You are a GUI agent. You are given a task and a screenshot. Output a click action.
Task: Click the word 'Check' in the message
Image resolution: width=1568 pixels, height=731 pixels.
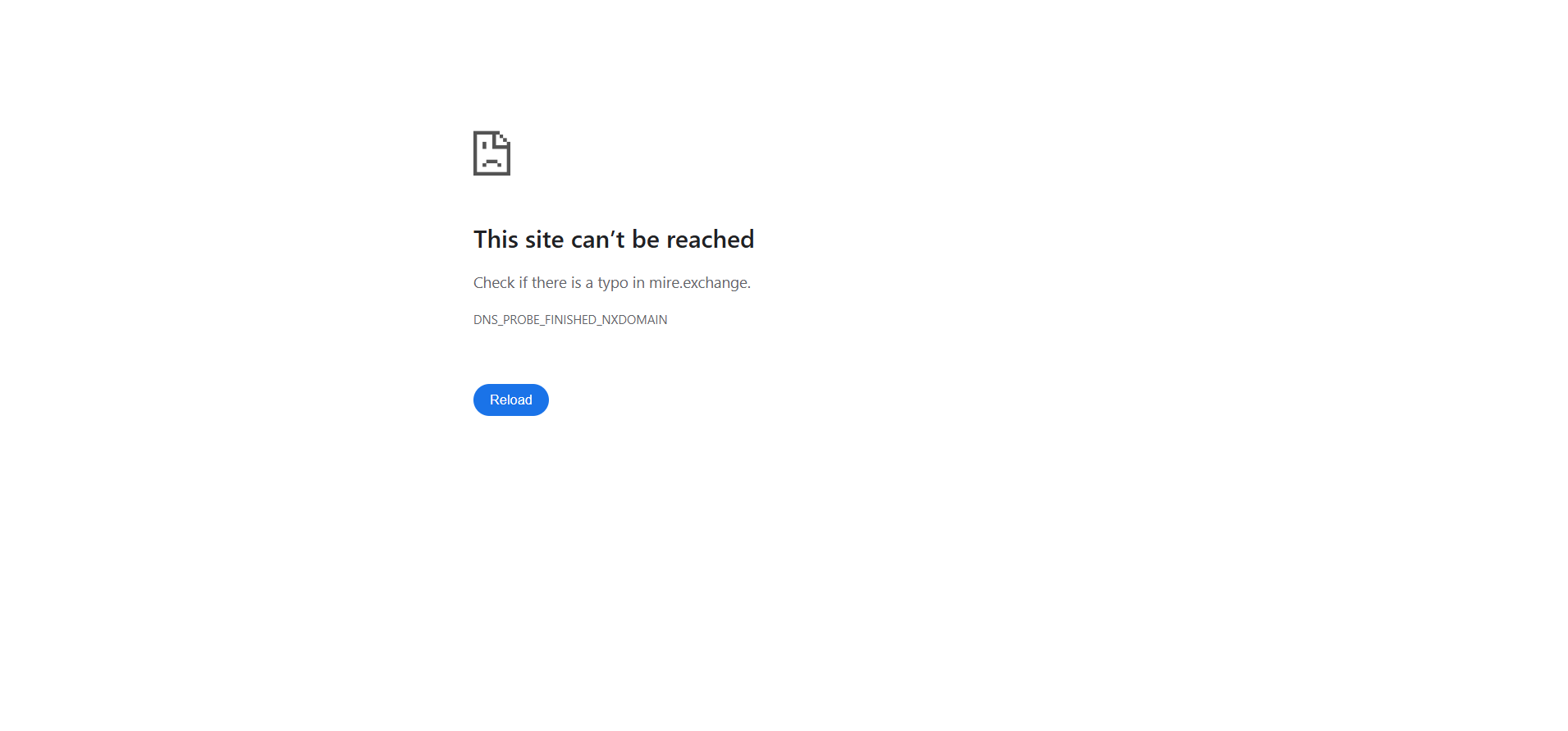(494, 283)
